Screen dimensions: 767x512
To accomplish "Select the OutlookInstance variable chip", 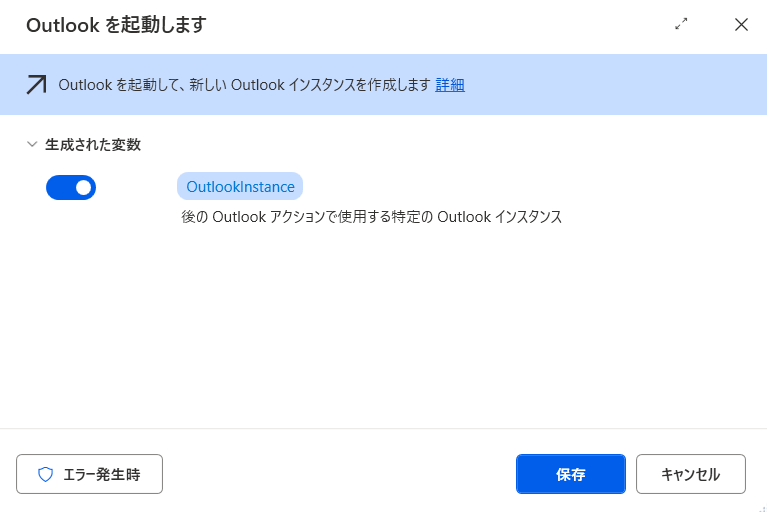I will [240, 186].
